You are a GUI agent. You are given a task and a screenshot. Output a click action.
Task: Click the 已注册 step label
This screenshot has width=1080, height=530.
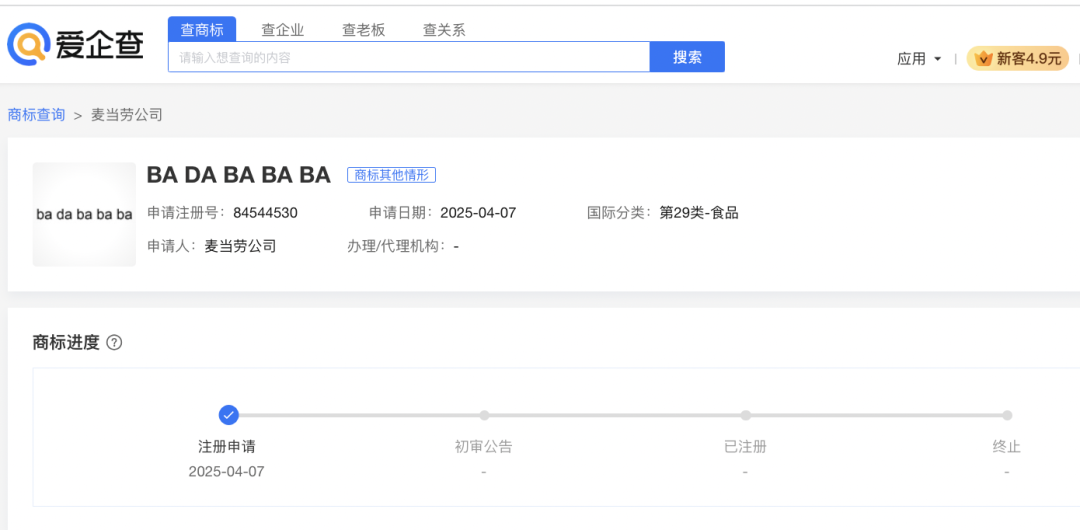pyautogui.click(x=745, y=447)
